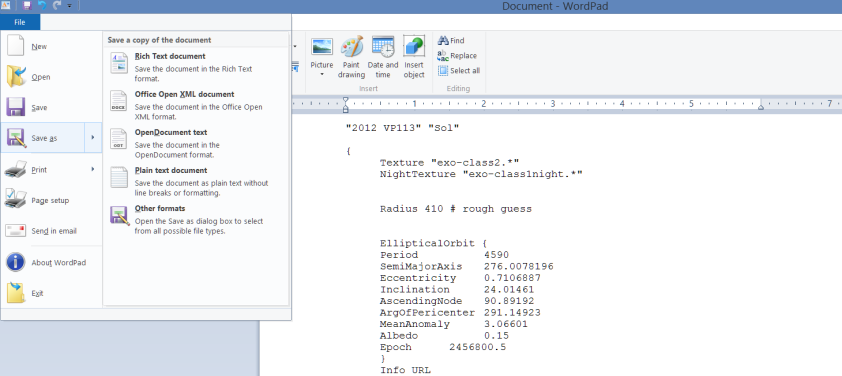The image size is (842, 376).
Task: Click the 'Info URL' line in document
Action: (x=405, y=370)
